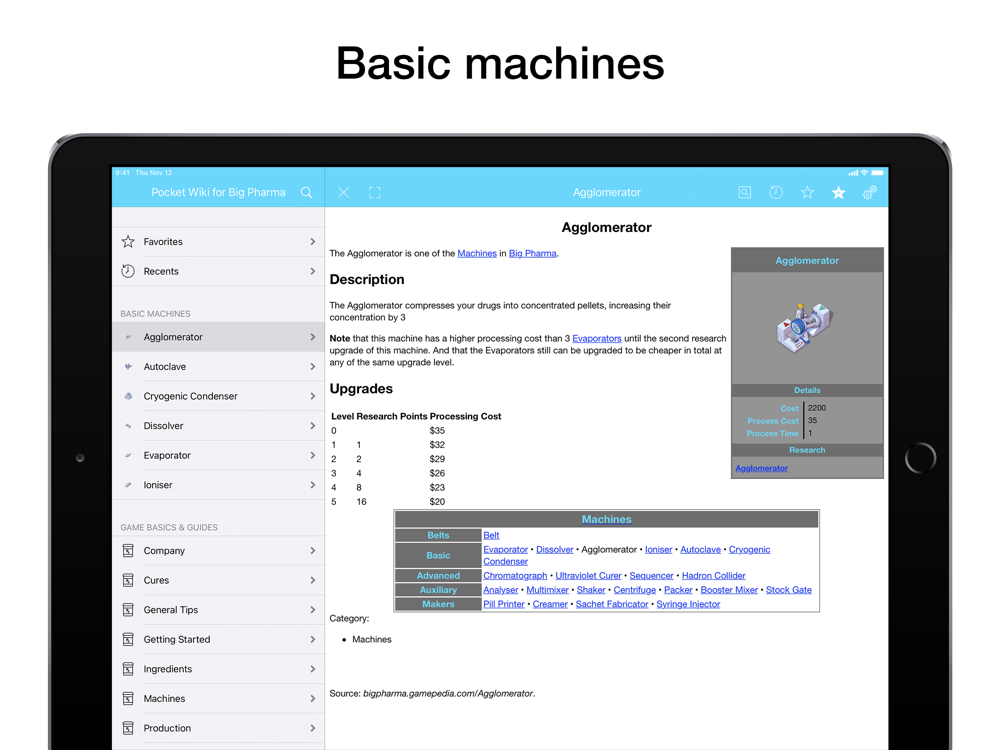The image size is (1000, 750).
Task: Open Analyser link in Auxiliary row
Action: (x=501, y=590)
